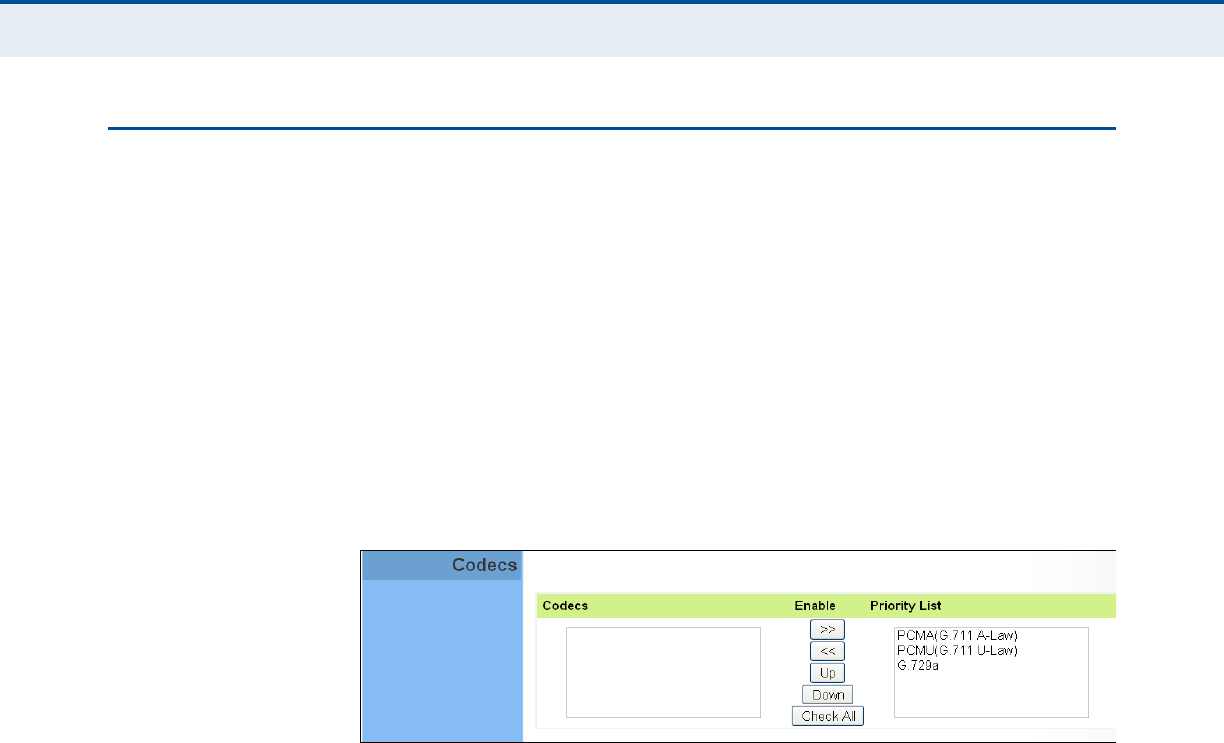Click the Enable column header

pos(815,605)
